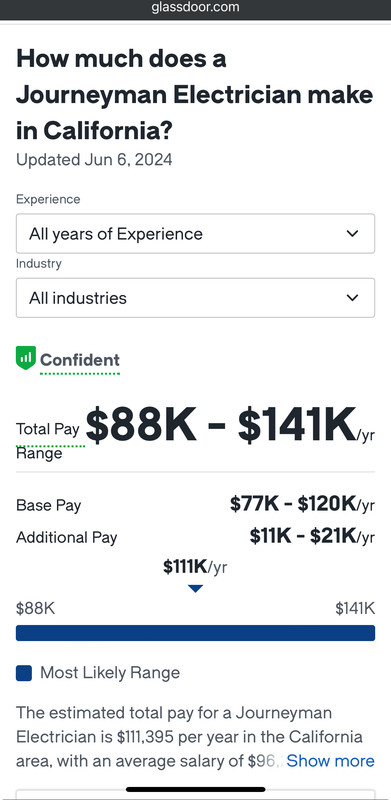
Task: Click the $88K - $141K total pay figure
Action: pyautogui.click(x=222, y=425)
